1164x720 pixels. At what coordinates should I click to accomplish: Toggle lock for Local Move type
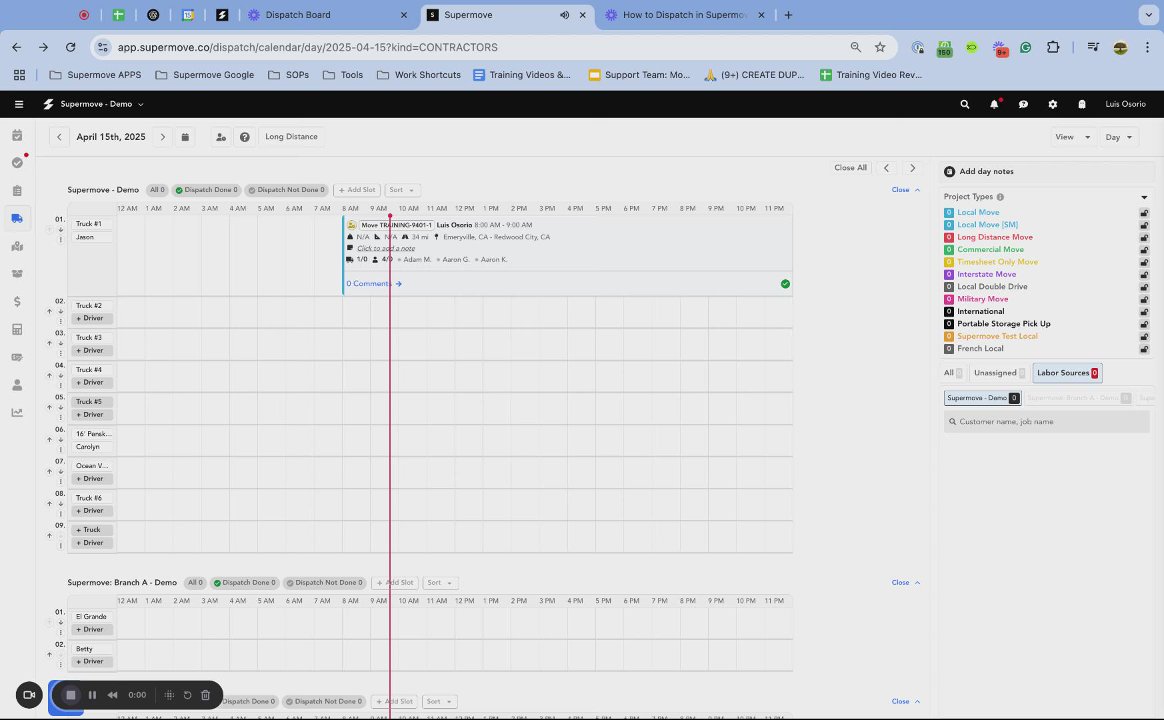coord(1144,212)
